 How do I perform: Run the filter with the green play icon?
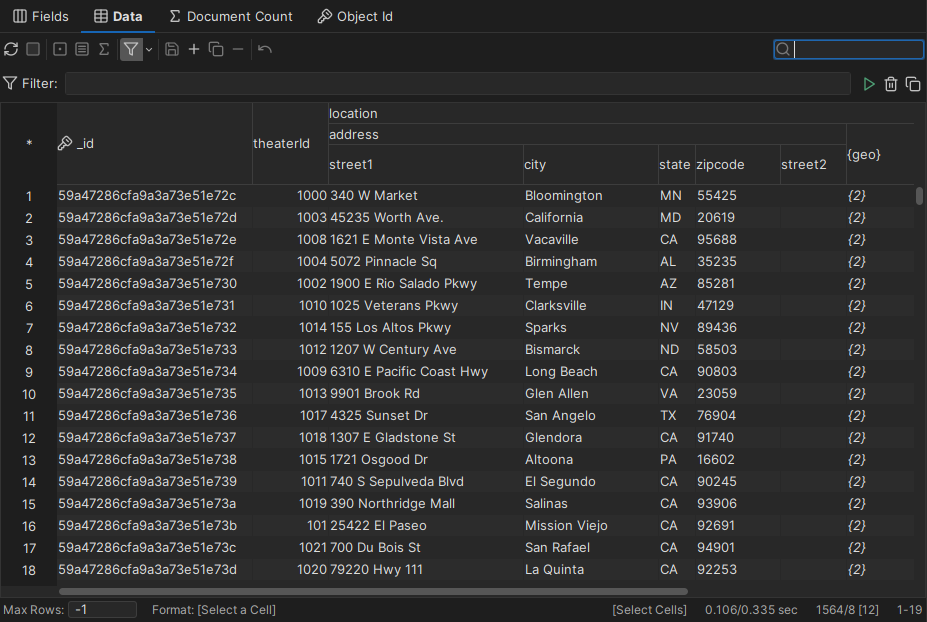(869, 84)
